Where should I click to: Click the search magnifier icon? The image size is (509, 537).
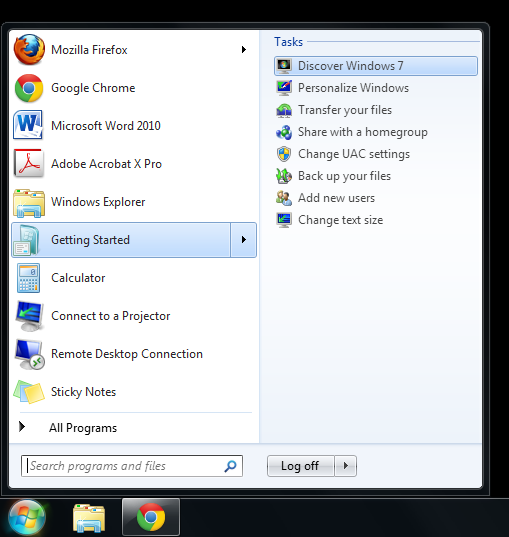[x=230, y=466]
